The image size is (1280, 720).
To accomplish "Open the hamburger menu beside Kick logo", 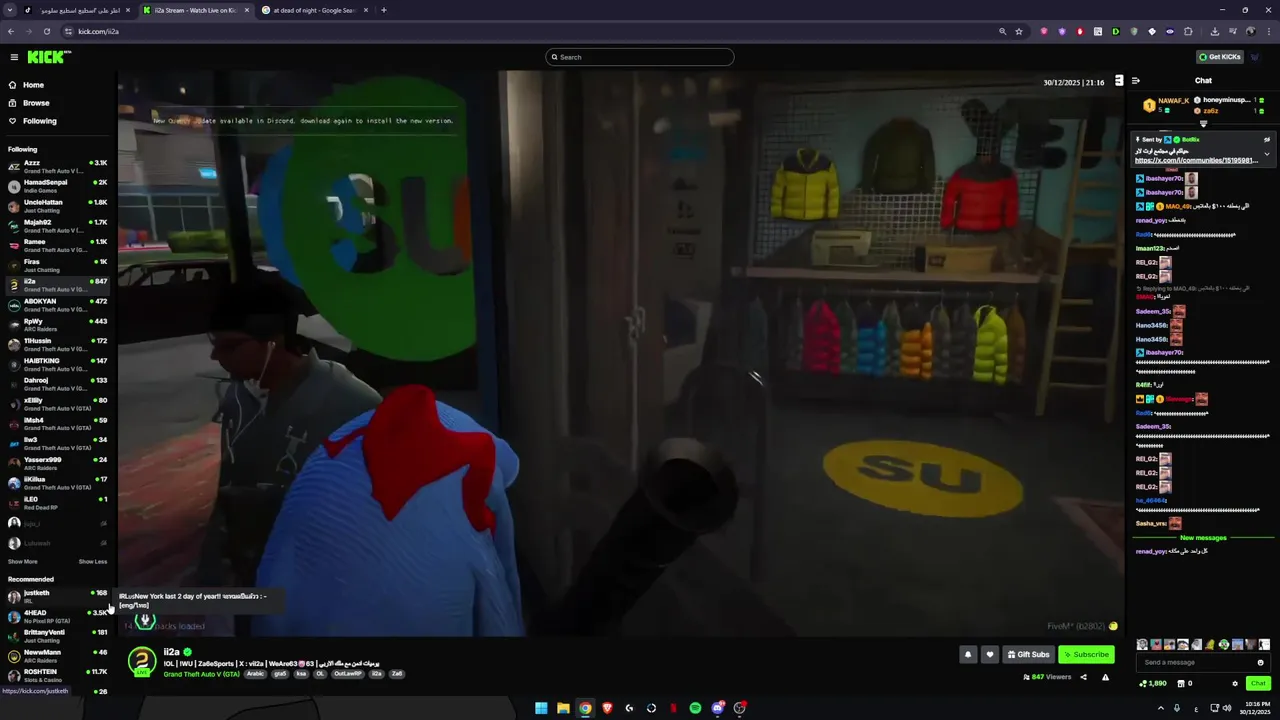I will 14,57.
